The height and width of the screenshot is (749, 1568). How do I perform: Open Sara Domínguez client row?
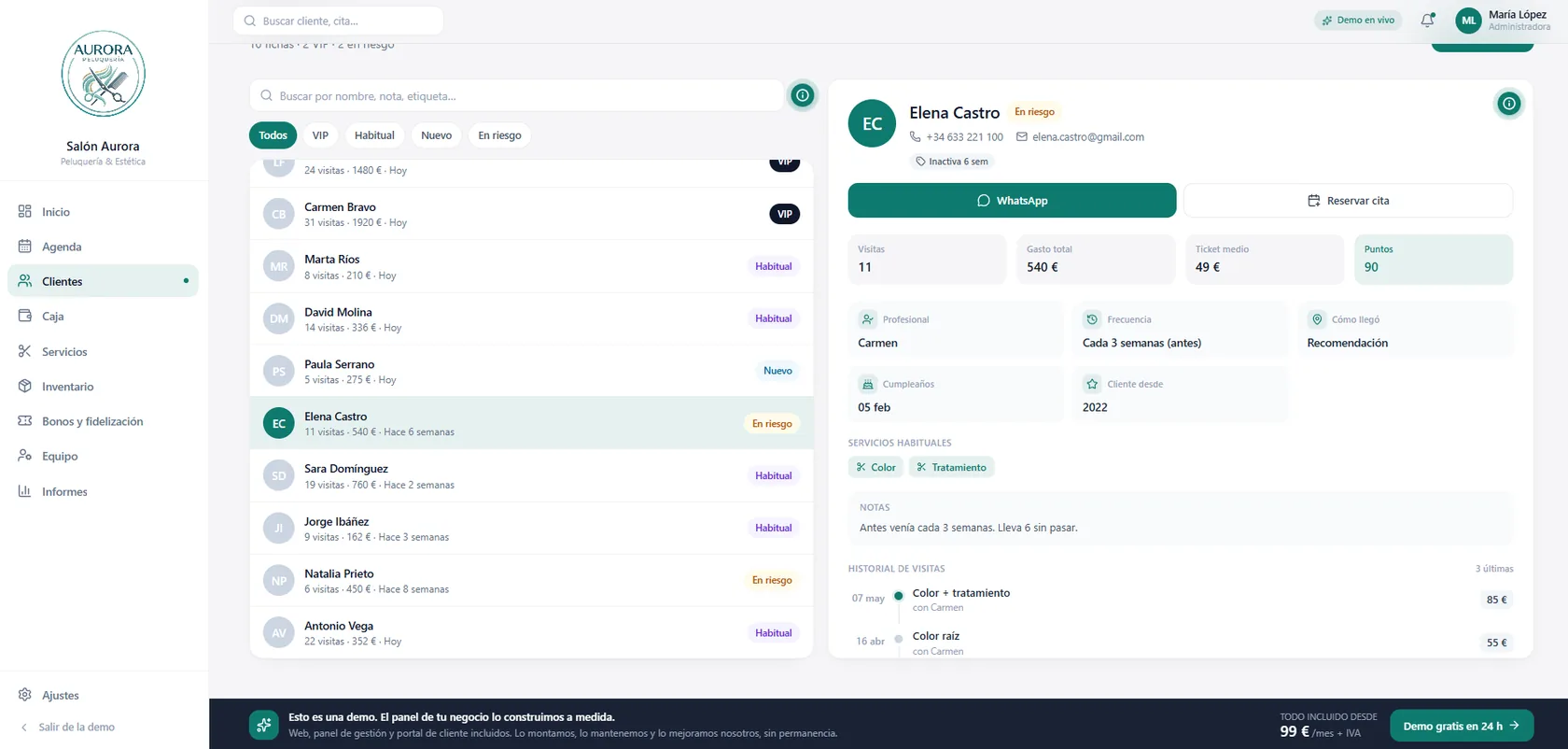click(x=531, y=475)
